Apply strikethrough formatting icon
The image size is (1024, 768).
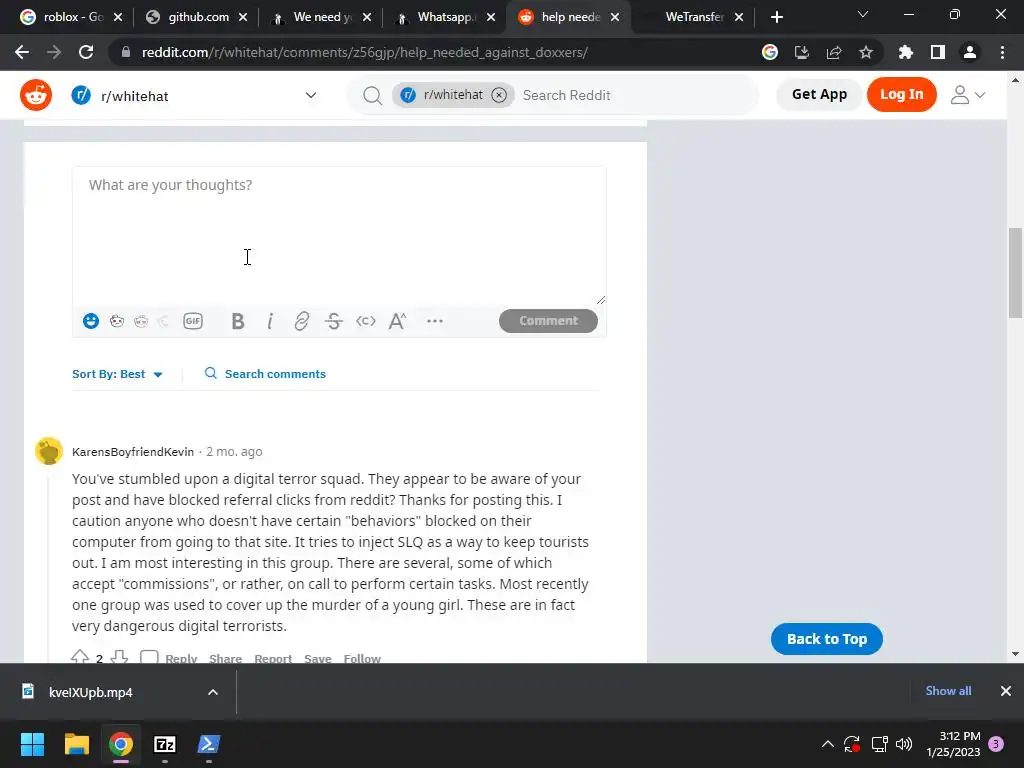(x=334, y=321)
